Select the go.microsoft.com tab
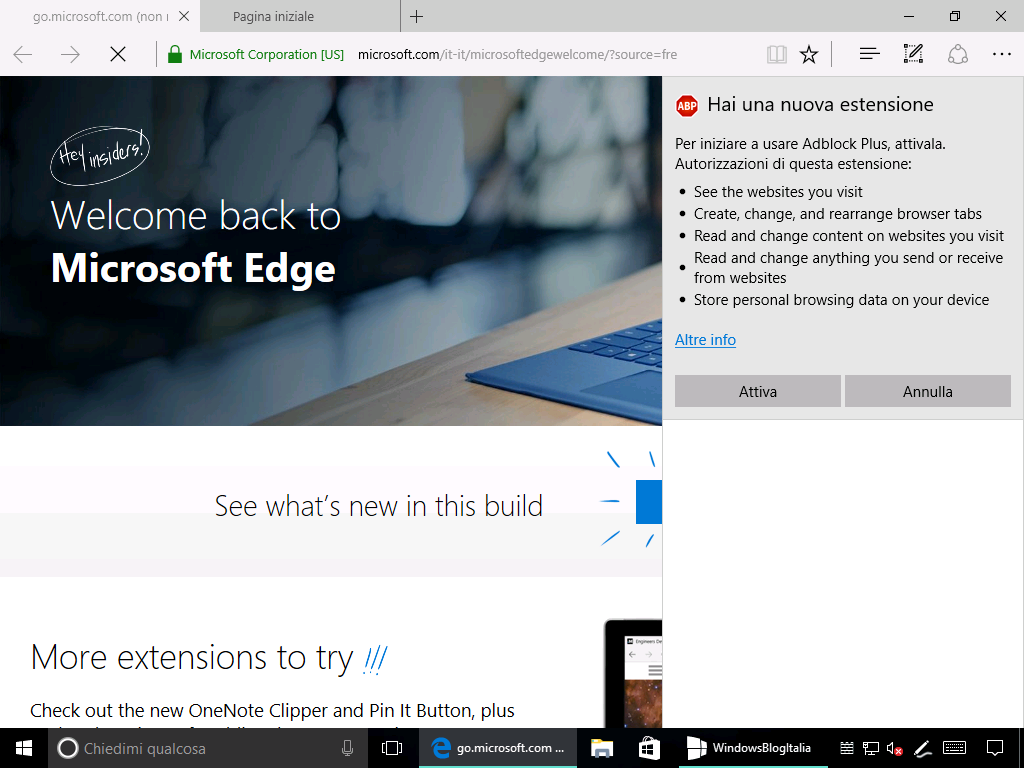The image size is (1024, 768). 99,16
